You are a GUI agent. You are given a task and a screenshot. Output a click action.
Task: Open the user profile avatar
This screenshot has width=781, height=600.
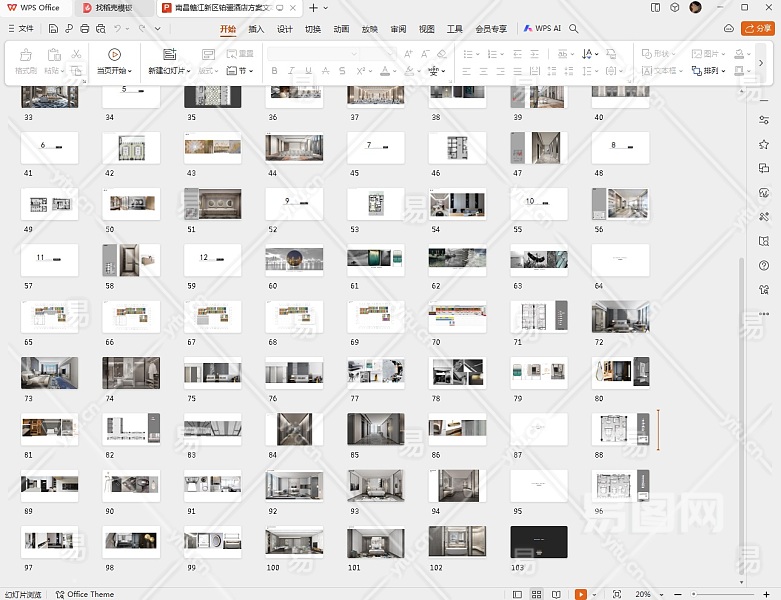(x=696, y=7)
